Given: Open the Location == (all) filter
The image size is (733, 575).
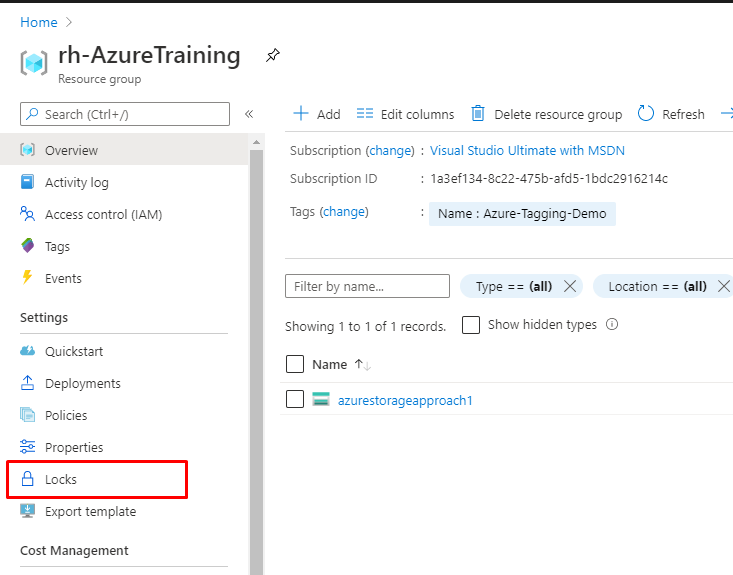Looking at the screenshot, I should tap(657, 286).
